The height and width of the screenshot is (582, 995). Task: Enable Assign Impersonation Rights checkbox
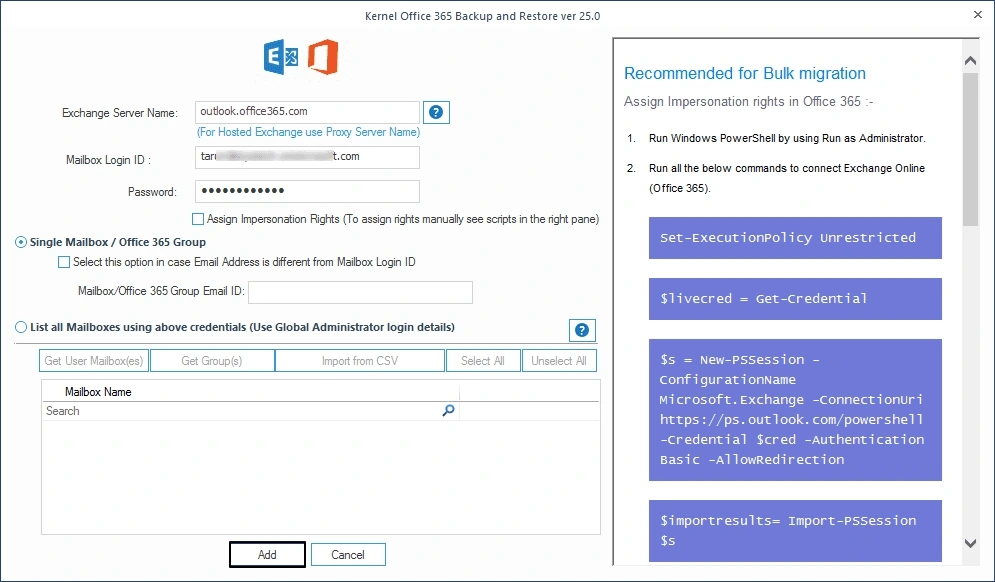click(x=198, y=219)
